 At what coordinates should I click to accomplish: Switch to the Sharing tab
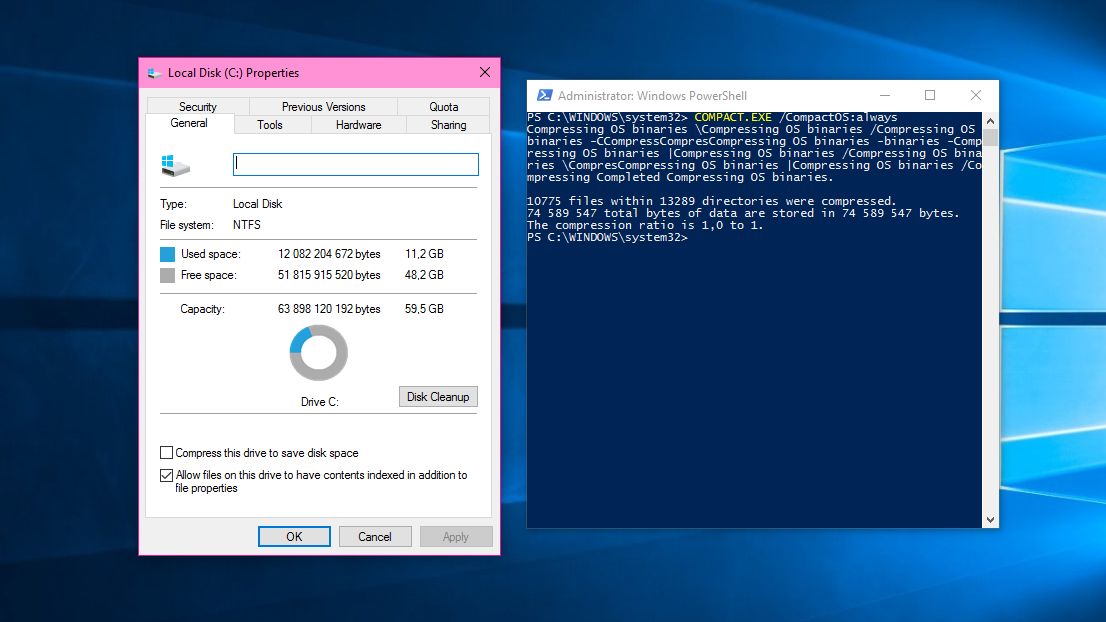point(449,125)
